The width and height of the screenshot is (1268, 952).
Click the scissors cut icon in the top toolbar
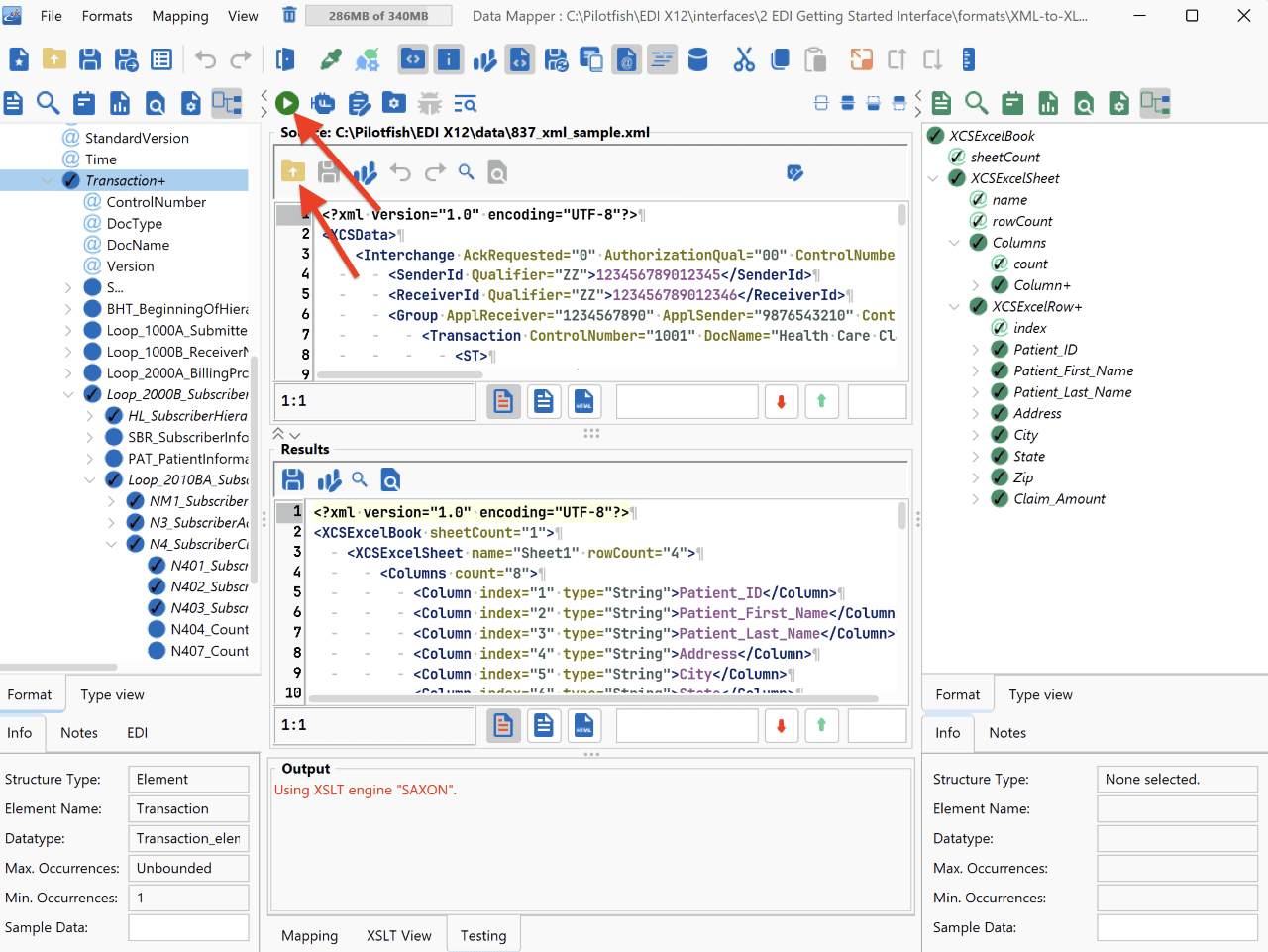tap(744, 59)
